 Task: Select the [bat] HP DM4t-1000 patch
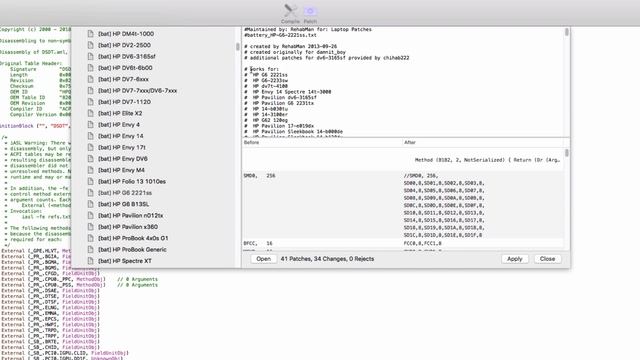126,34
